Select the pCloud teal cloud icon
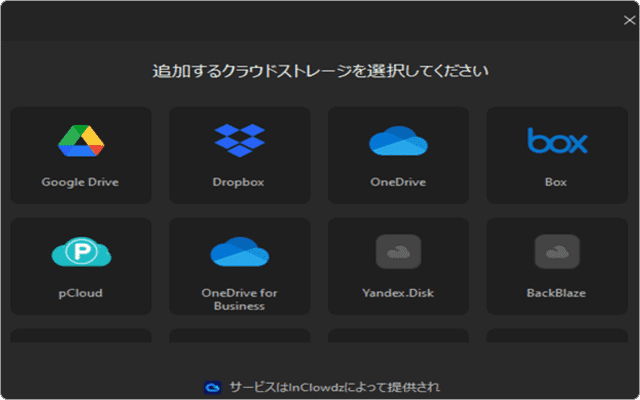Image resolution: width=640 pixels, height=400 pixels. point(81,252)
